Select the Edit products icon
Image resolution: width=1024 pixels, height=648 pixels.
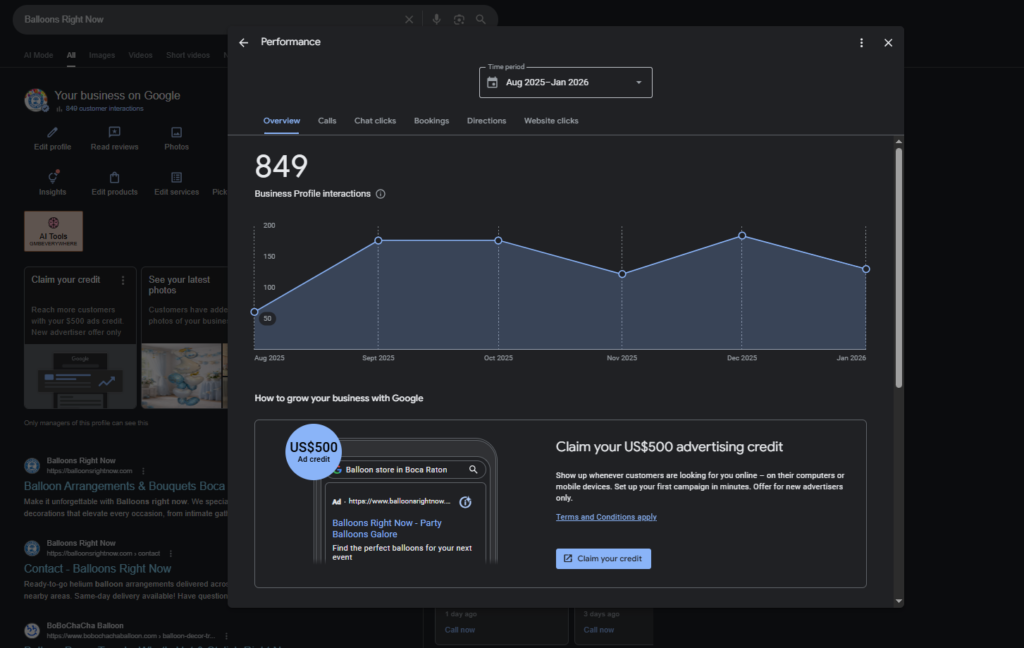(x=114, y=176)
